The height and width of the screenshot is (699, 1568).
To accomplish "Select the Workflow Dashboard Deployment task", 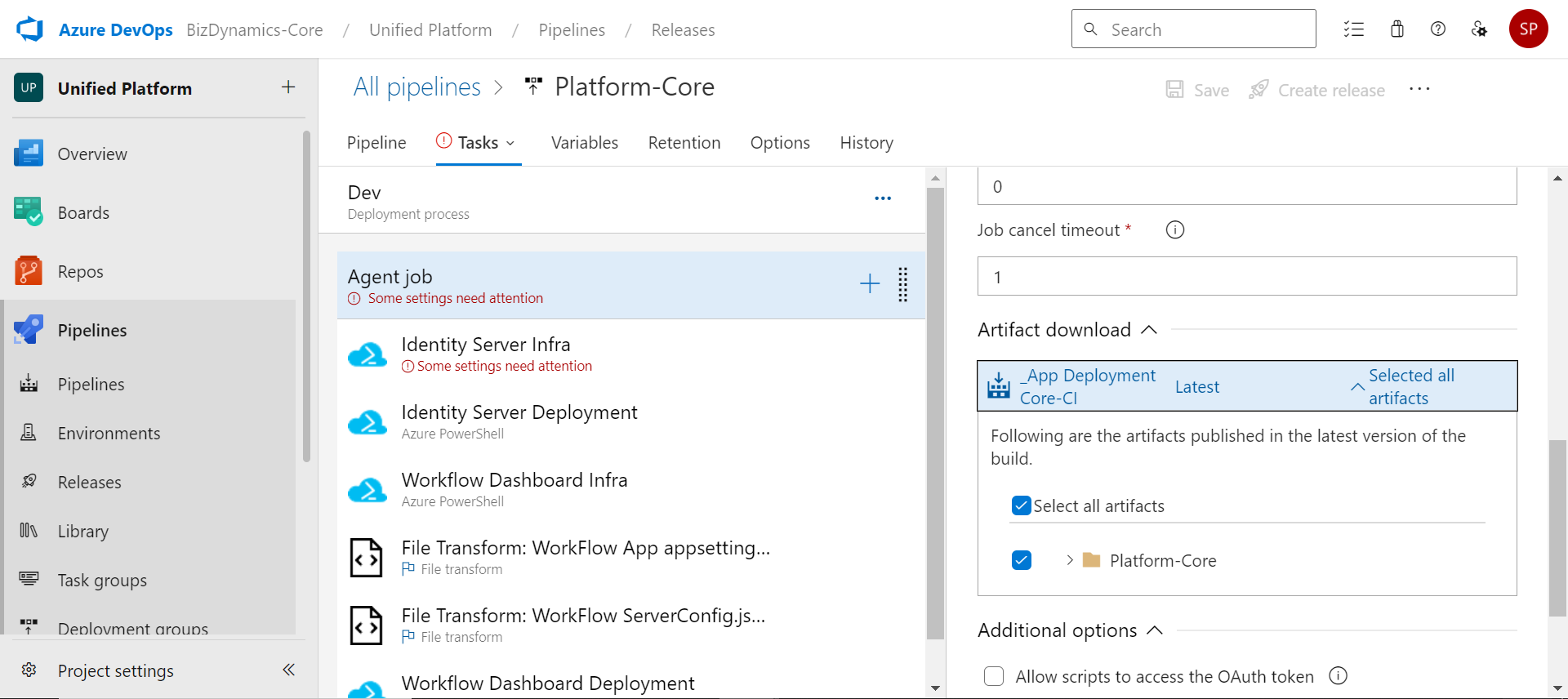I will tap(631, 684).
